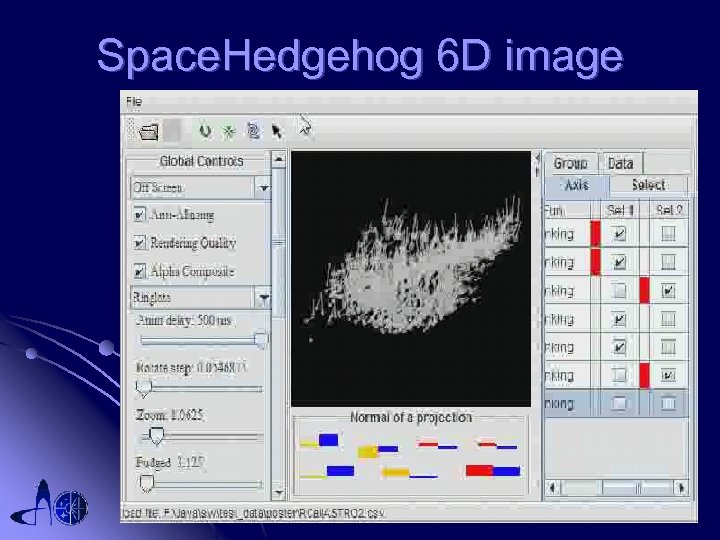Open the Axis sub-tab
This screenshot has width=720, height=540.
(577, 186)
